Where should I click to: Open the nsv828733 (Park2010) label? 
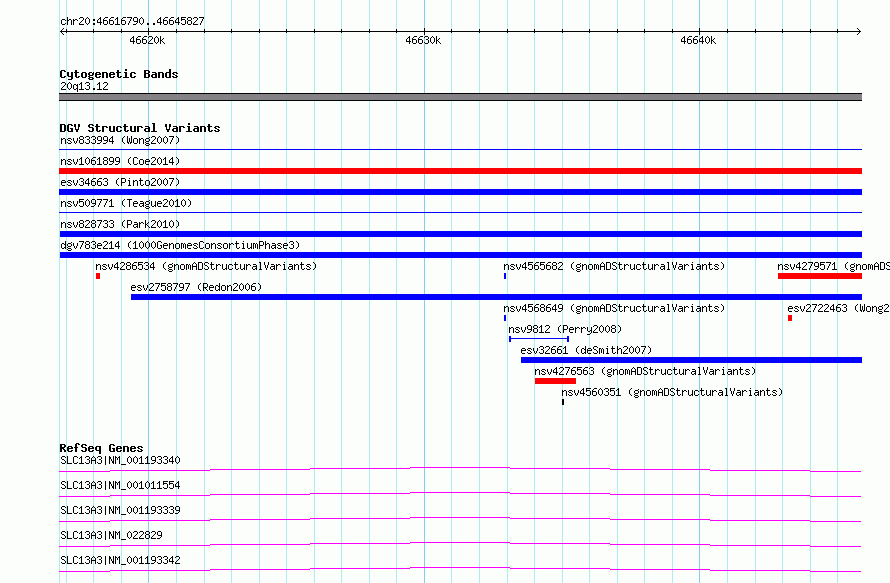click(120, 224)
